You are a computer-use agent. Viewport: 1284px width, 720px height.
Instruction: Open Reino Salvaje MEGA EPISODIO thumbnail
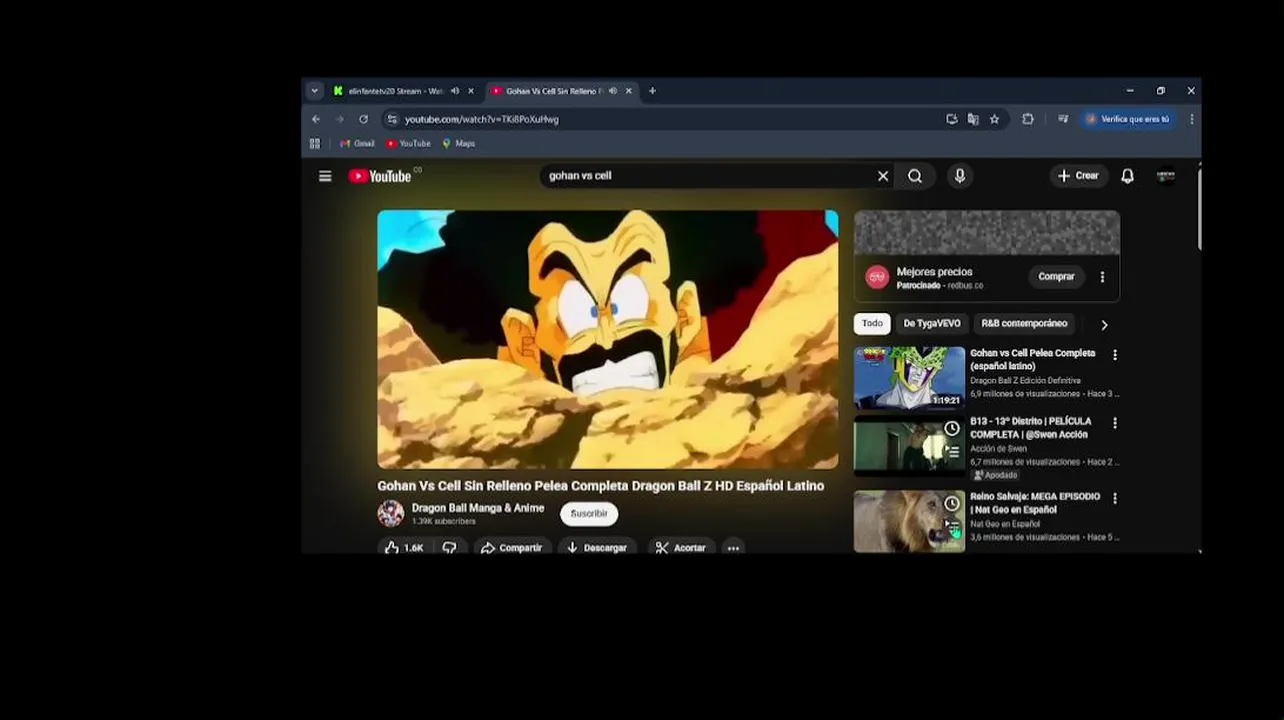click(909, 521)
